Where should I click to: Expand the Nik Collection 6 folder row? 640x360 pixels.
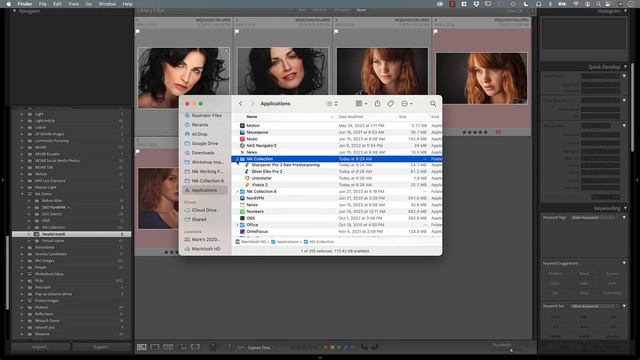tap(237, 191)
